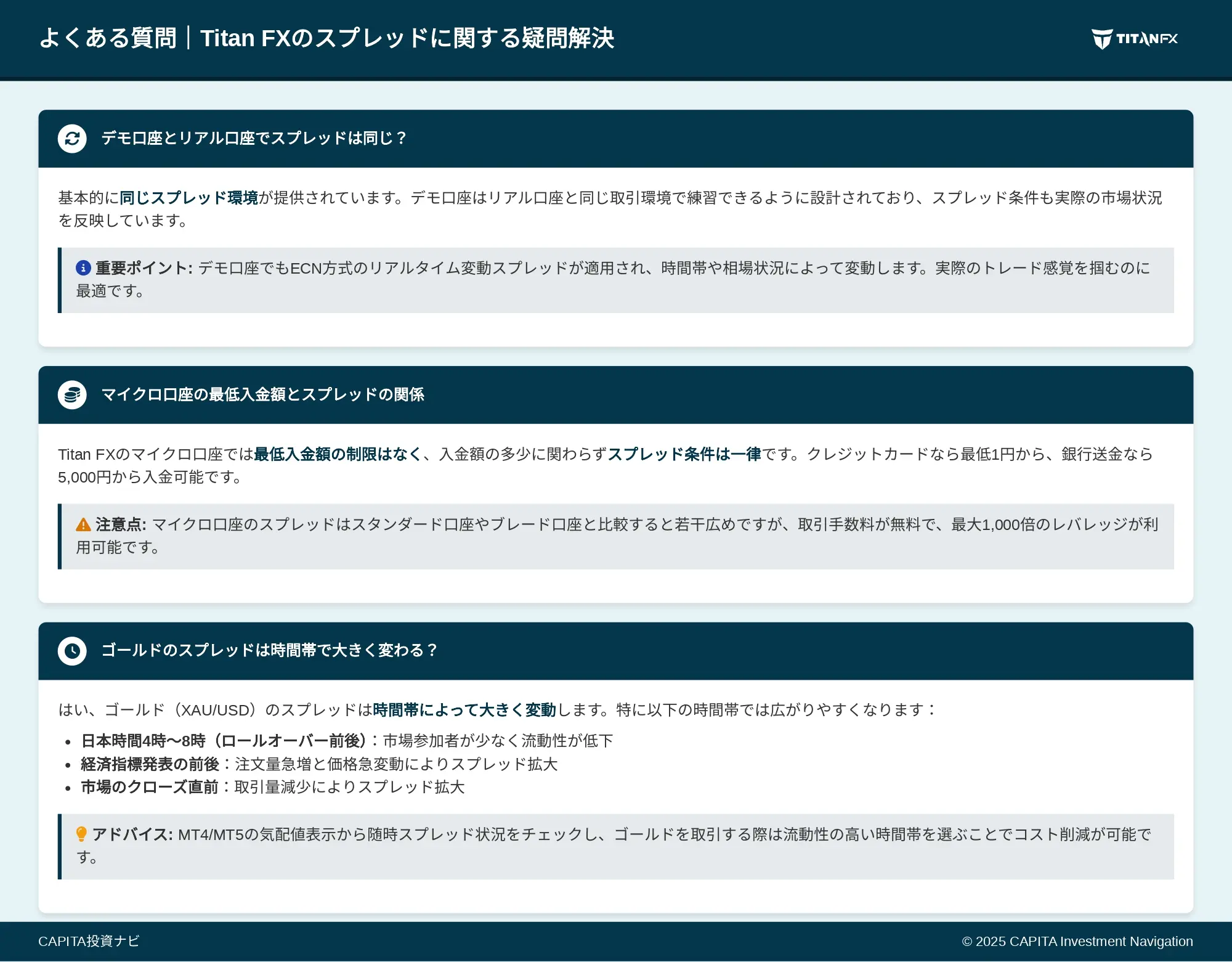Click the 注意点: label in micro account note
This screenshot has height=962, width=1232.
121,524
